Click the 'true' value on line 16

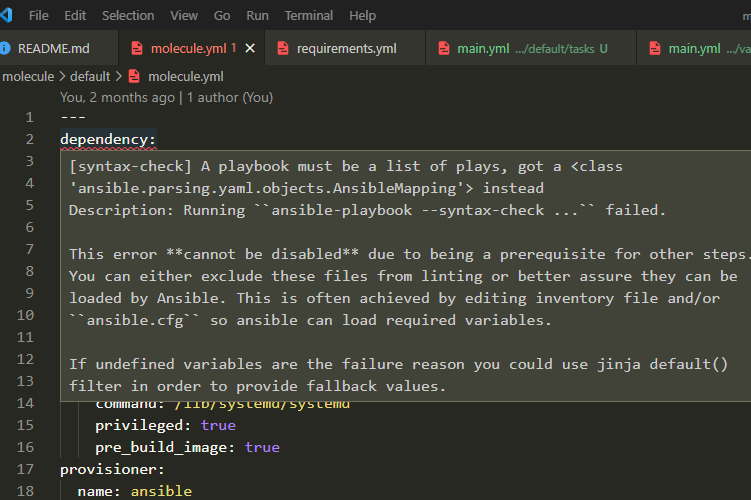pyautogui.click(x=262, y=447)
